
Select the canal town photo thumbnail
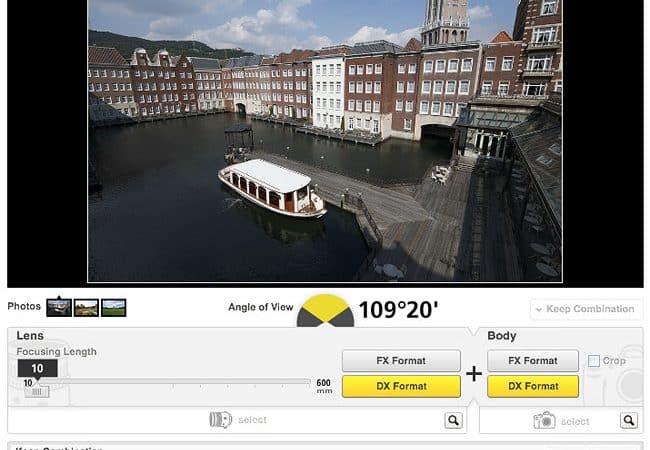coord(59,307)
